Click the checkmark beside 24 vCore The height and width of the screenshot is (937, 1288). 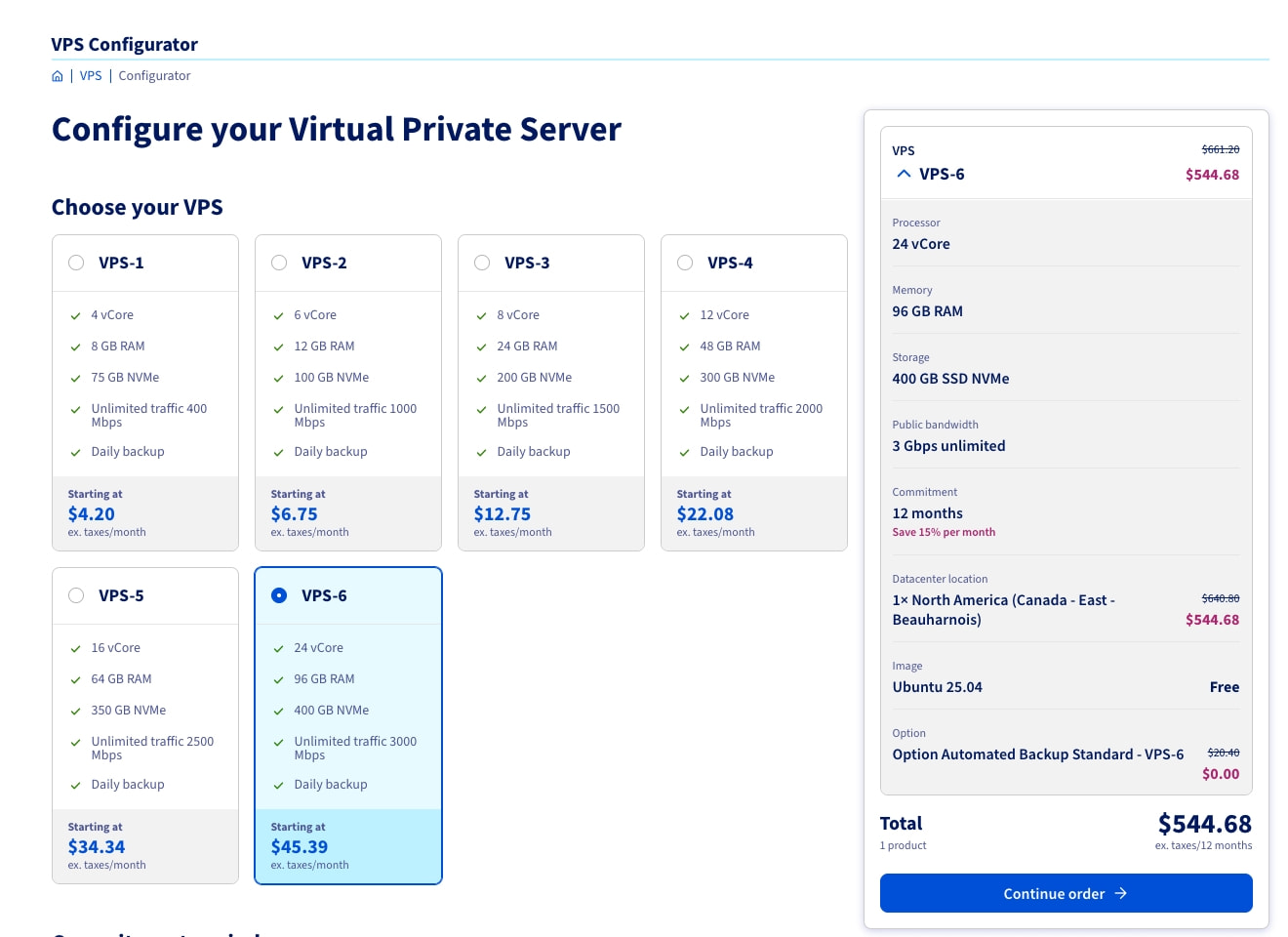tap(278, 649)
